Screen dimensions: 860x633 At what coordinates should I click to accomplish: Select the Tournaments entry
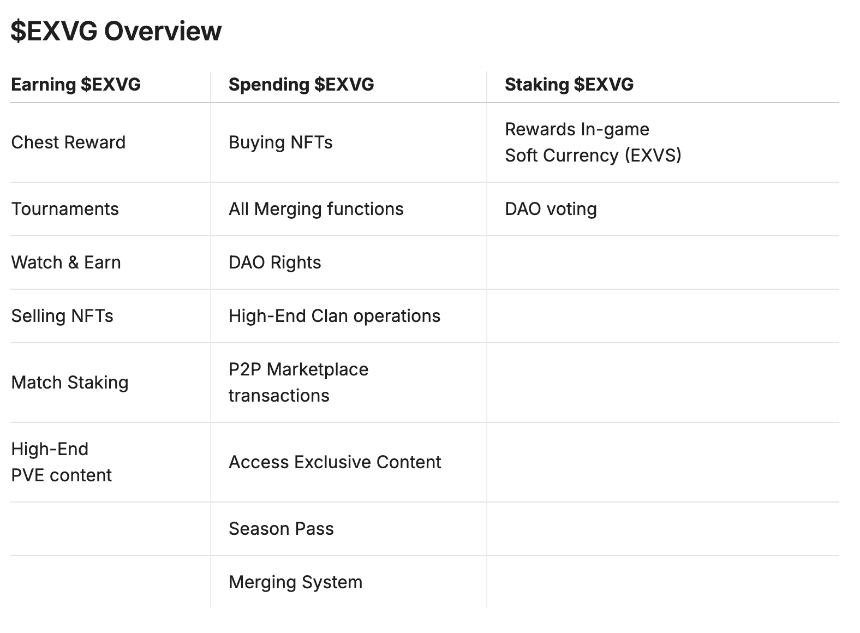65,209
